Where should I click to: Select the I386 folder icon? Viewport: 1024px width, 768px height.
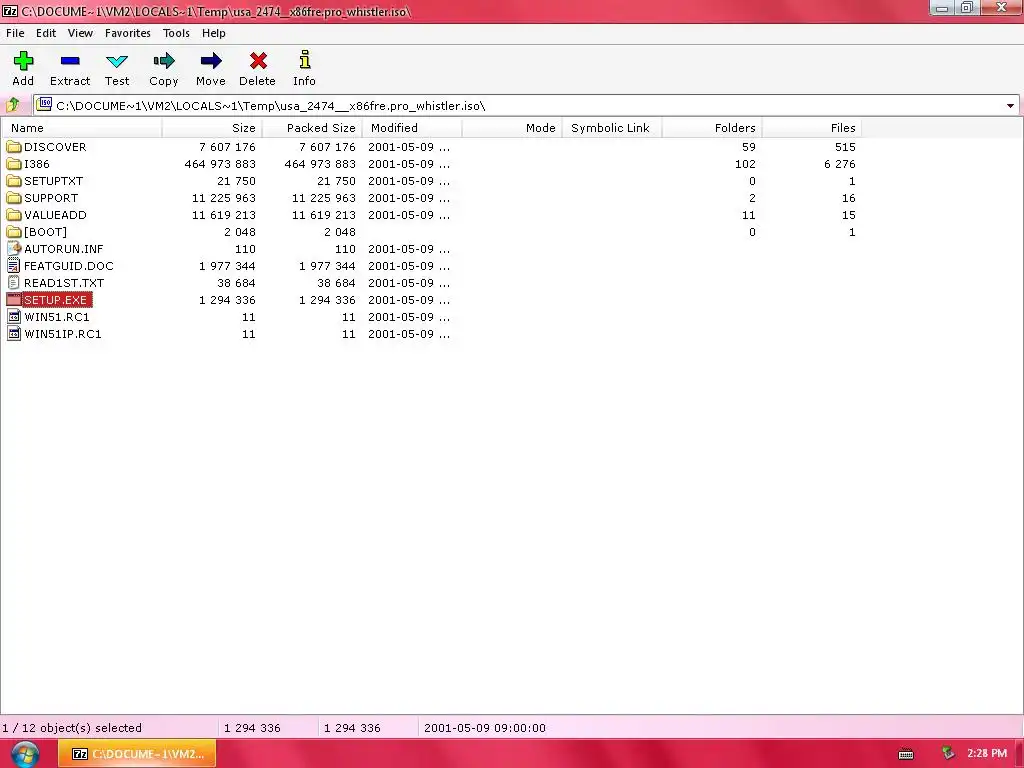(x=14, y=163)
